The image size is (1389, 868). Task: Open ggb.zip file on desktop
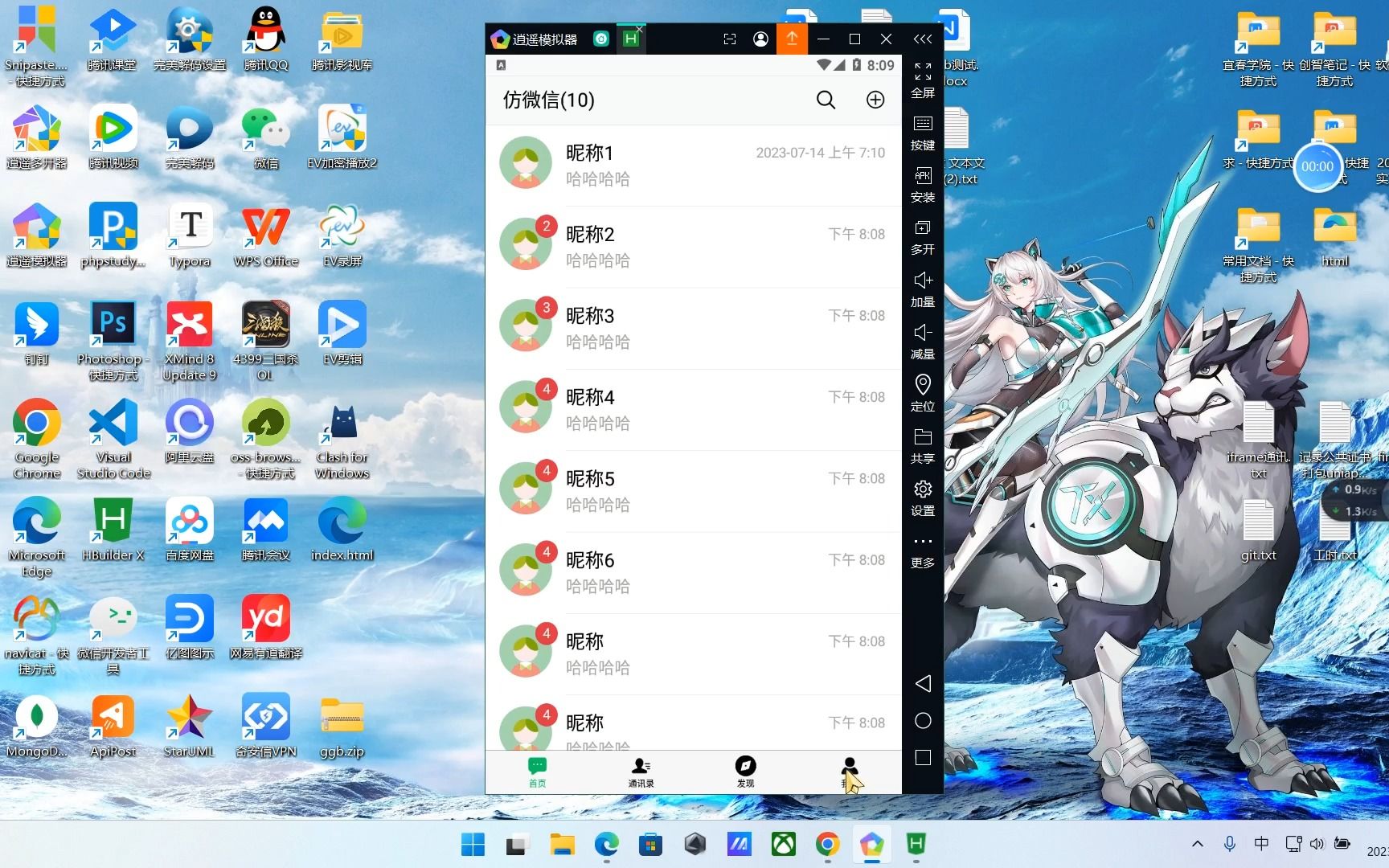coord(342,726)
